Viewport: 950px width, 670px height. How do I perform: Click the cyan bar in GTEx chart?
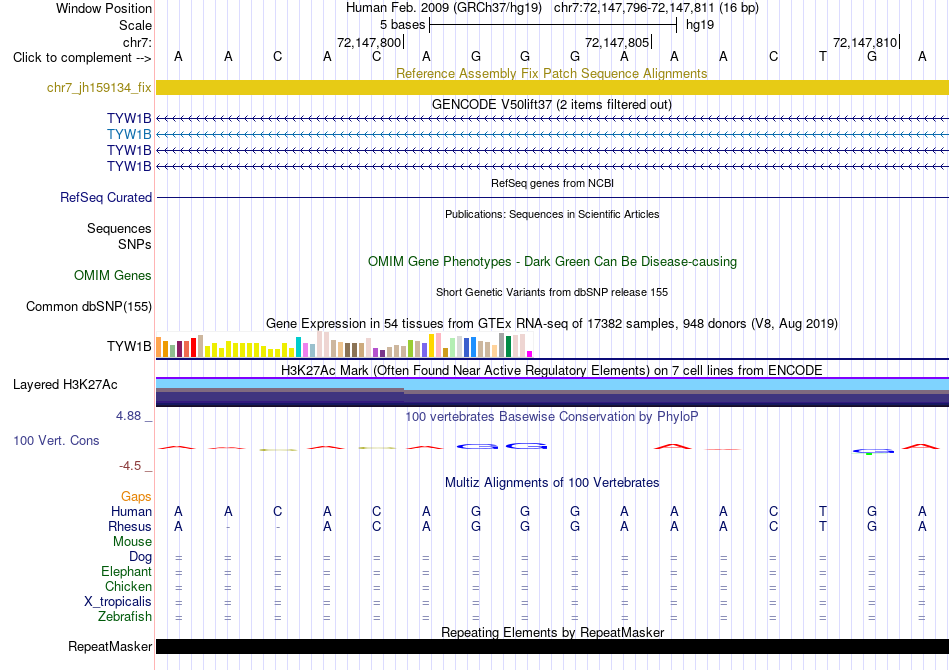298,347
